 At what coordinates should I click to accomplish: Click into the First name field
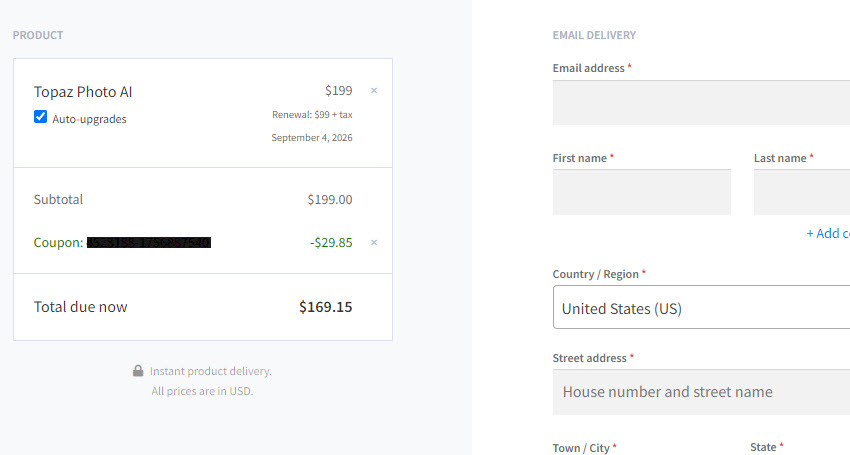coord(642,192)
